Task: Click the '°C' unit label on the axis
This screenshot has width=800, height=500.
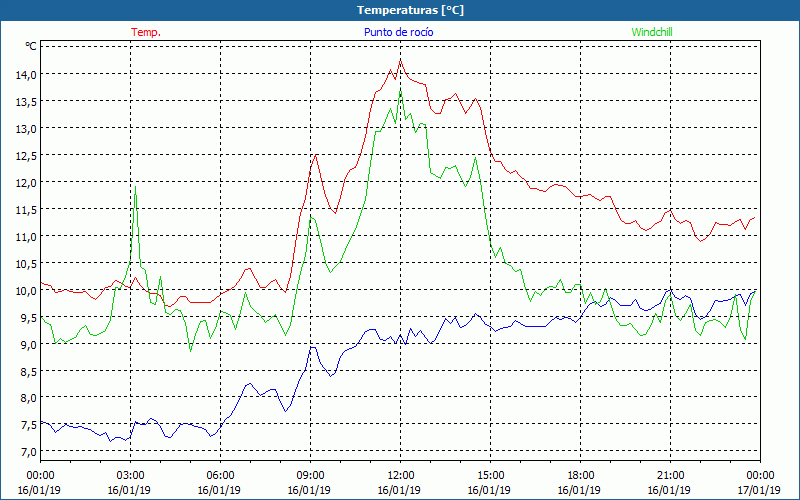Action: click(31, 46)
